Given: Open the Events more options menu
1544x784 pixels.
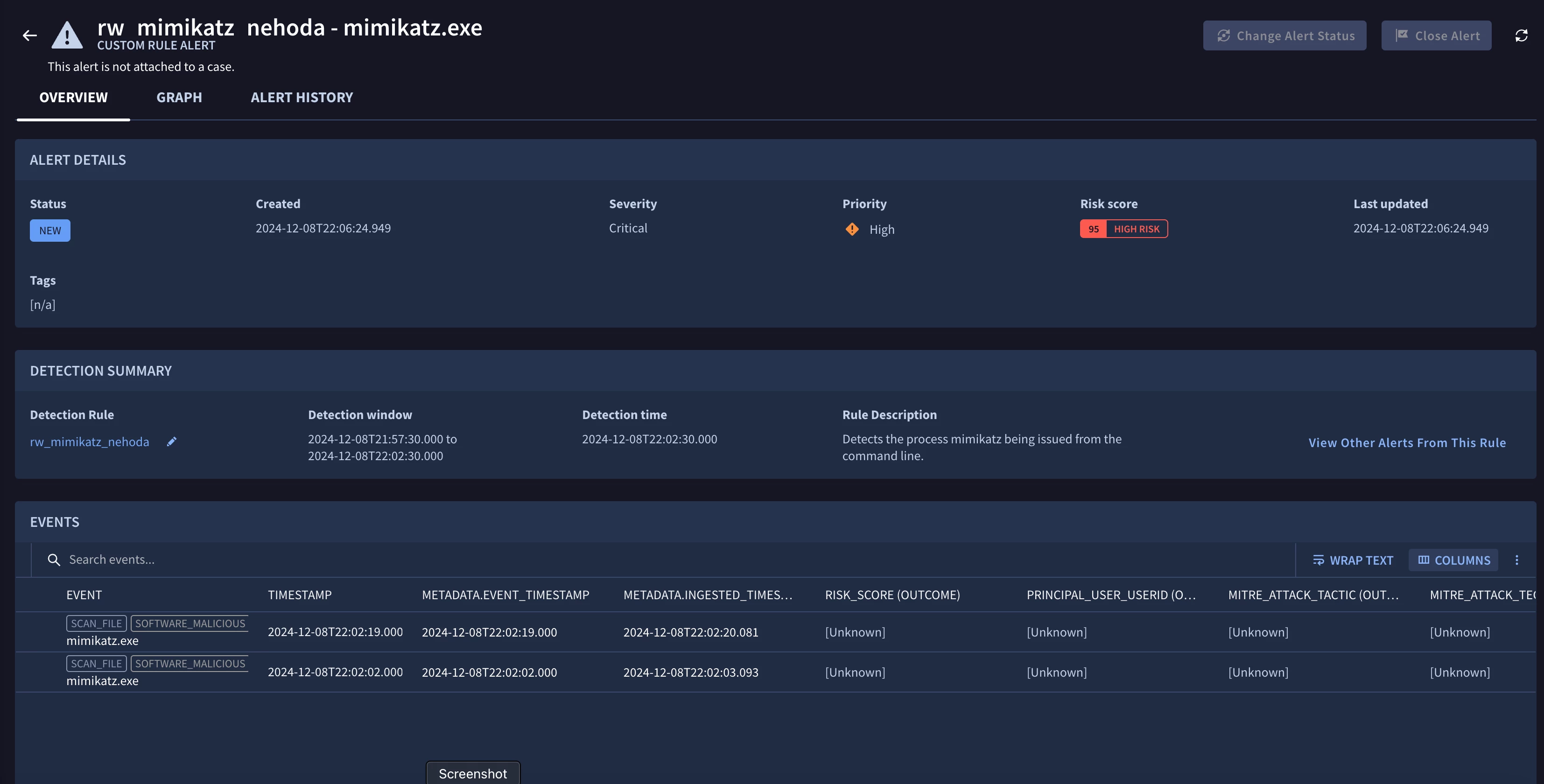Looking at the screenshot, I should click(1517, 560).
